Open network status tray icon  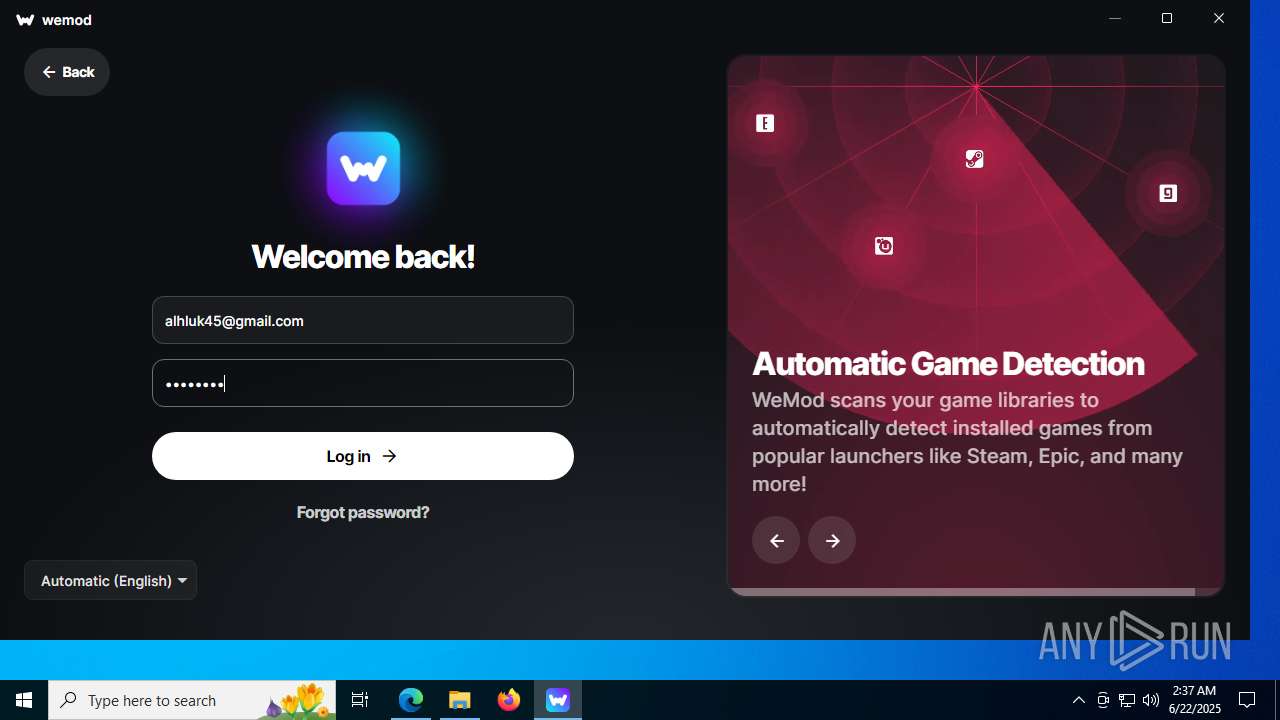click(x=1127, y=700)
